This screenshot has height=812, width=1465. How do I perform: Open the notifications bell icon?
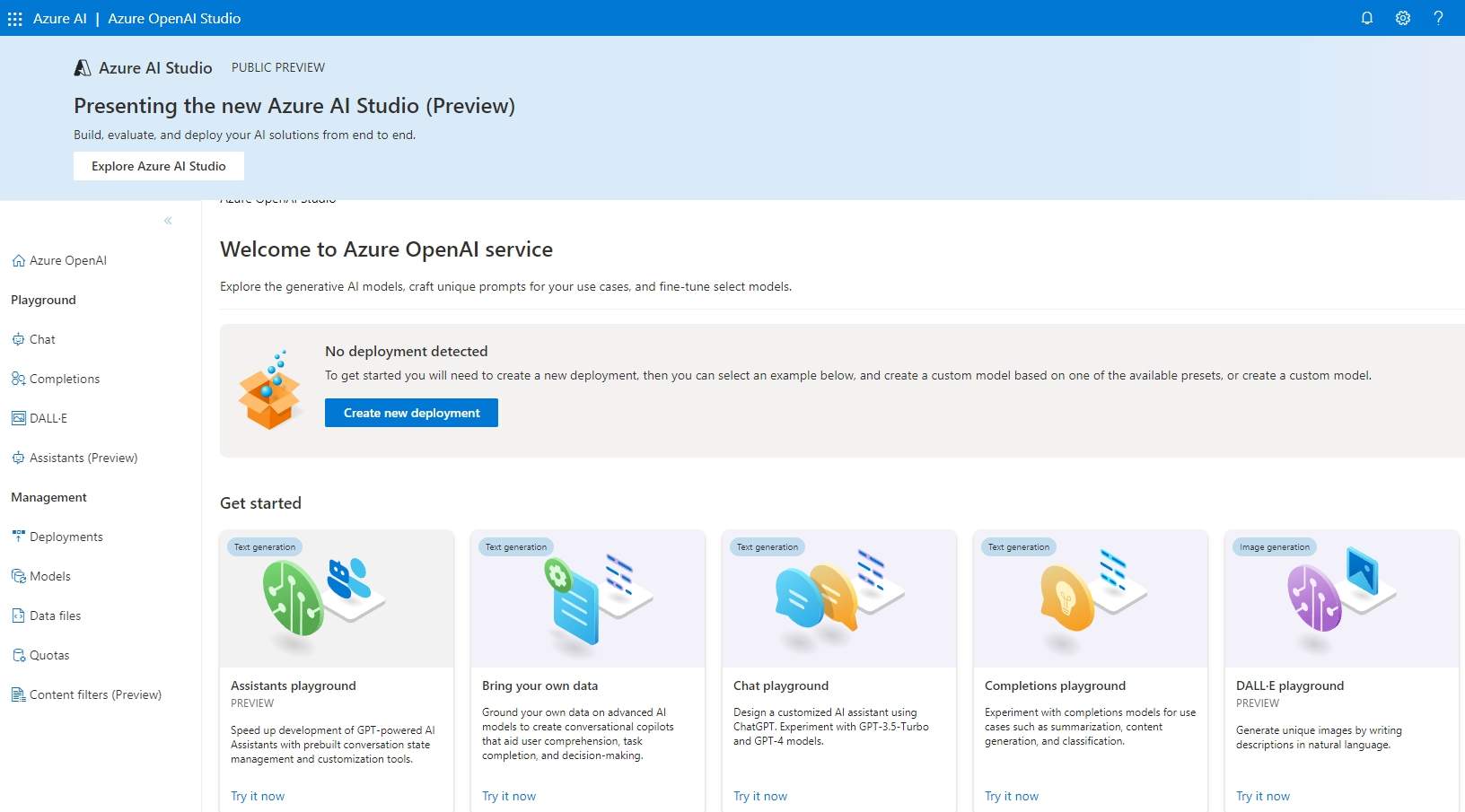pos(1366,18)
